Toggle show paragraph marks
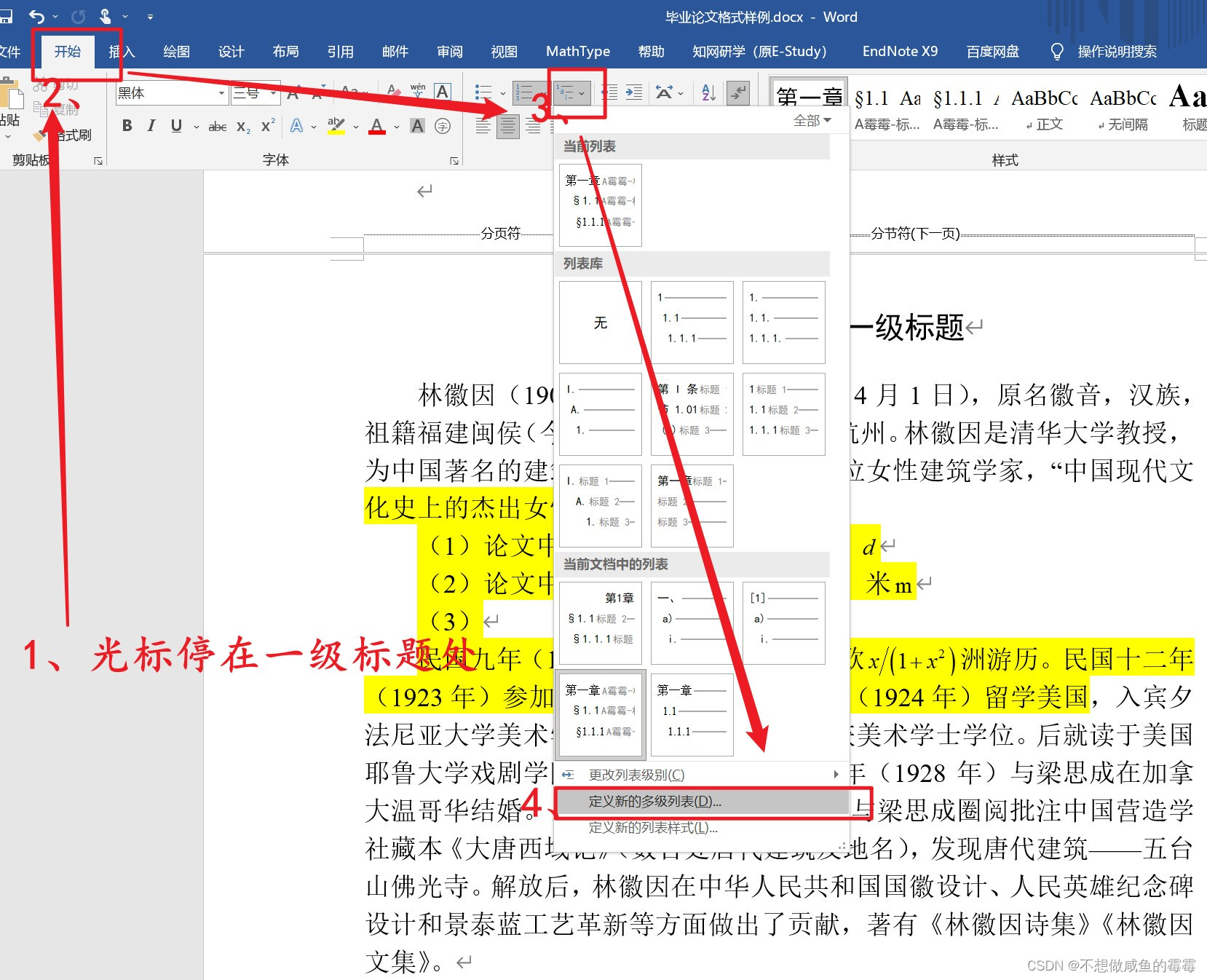 (x=738, y=92)
